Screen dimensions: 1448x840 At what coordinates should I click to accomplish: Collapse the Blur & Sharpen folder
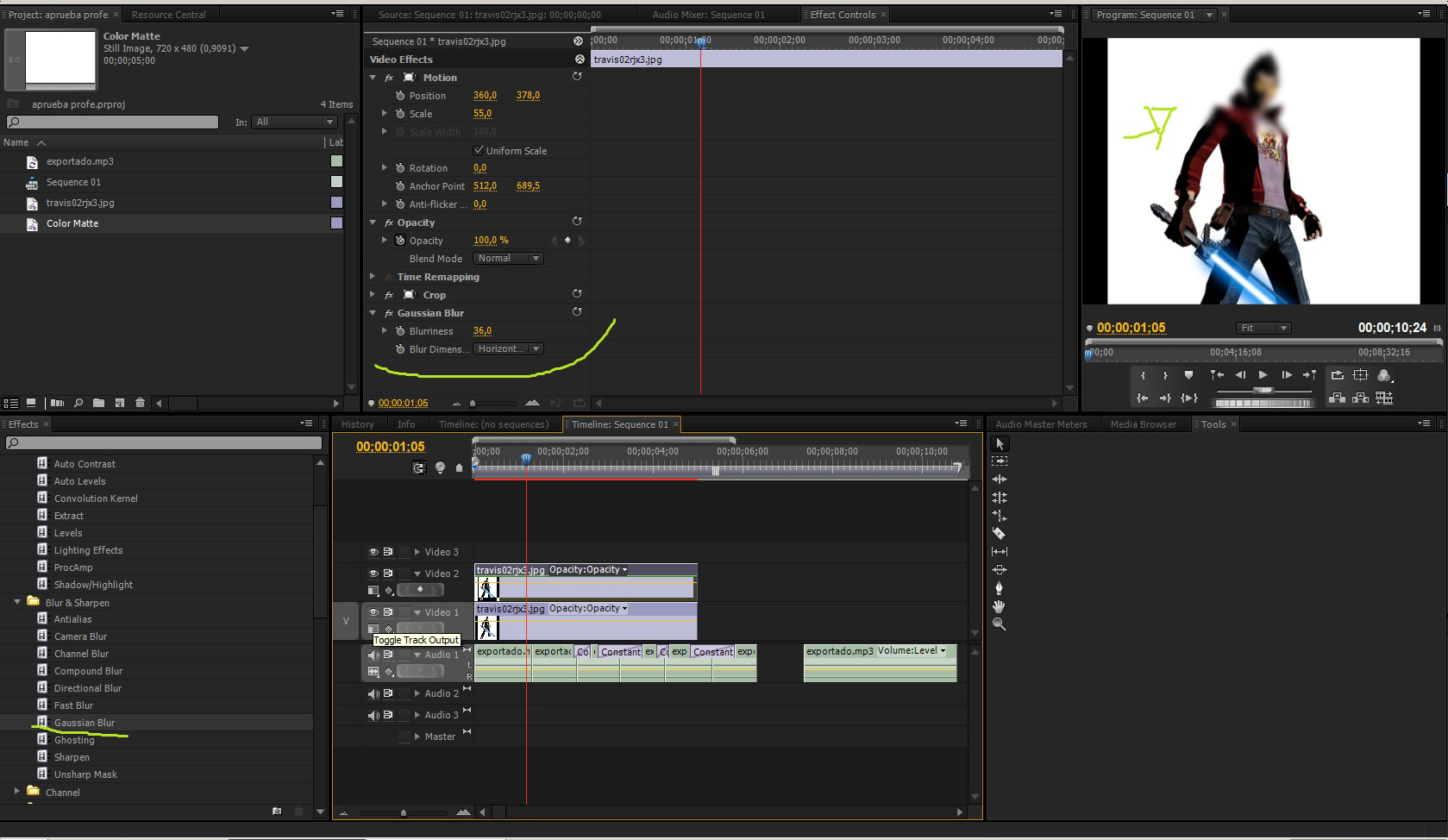tap(17, 602)
